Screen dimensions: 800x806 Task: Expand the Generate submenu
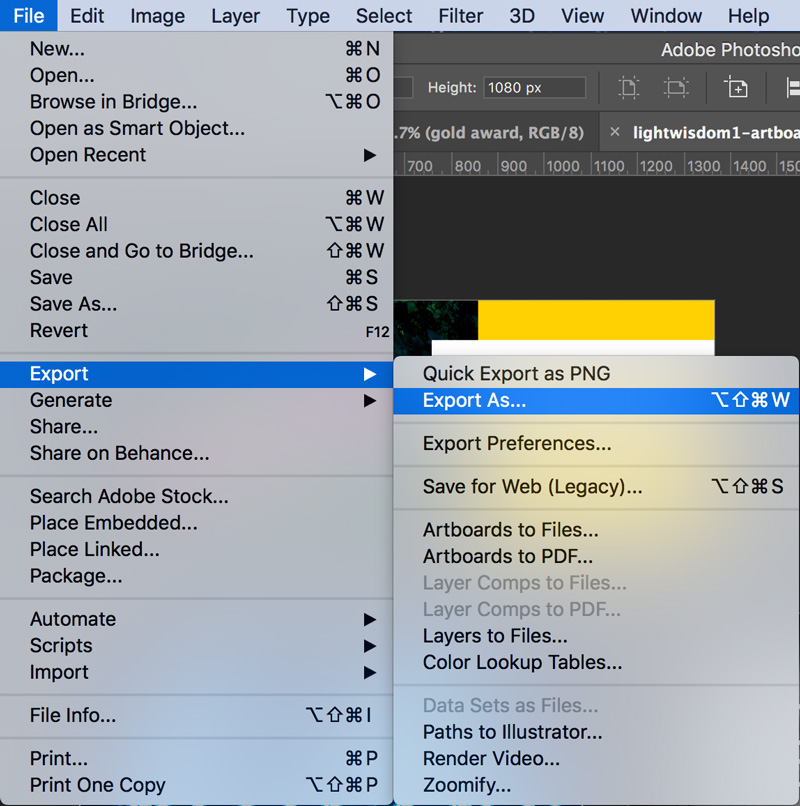[196, 400]
